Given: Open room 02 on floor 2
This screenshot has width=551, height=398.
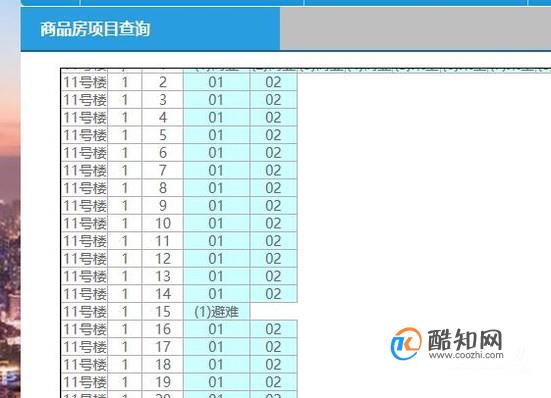Looking at the screenshot, I should click(x=273, y=82).
